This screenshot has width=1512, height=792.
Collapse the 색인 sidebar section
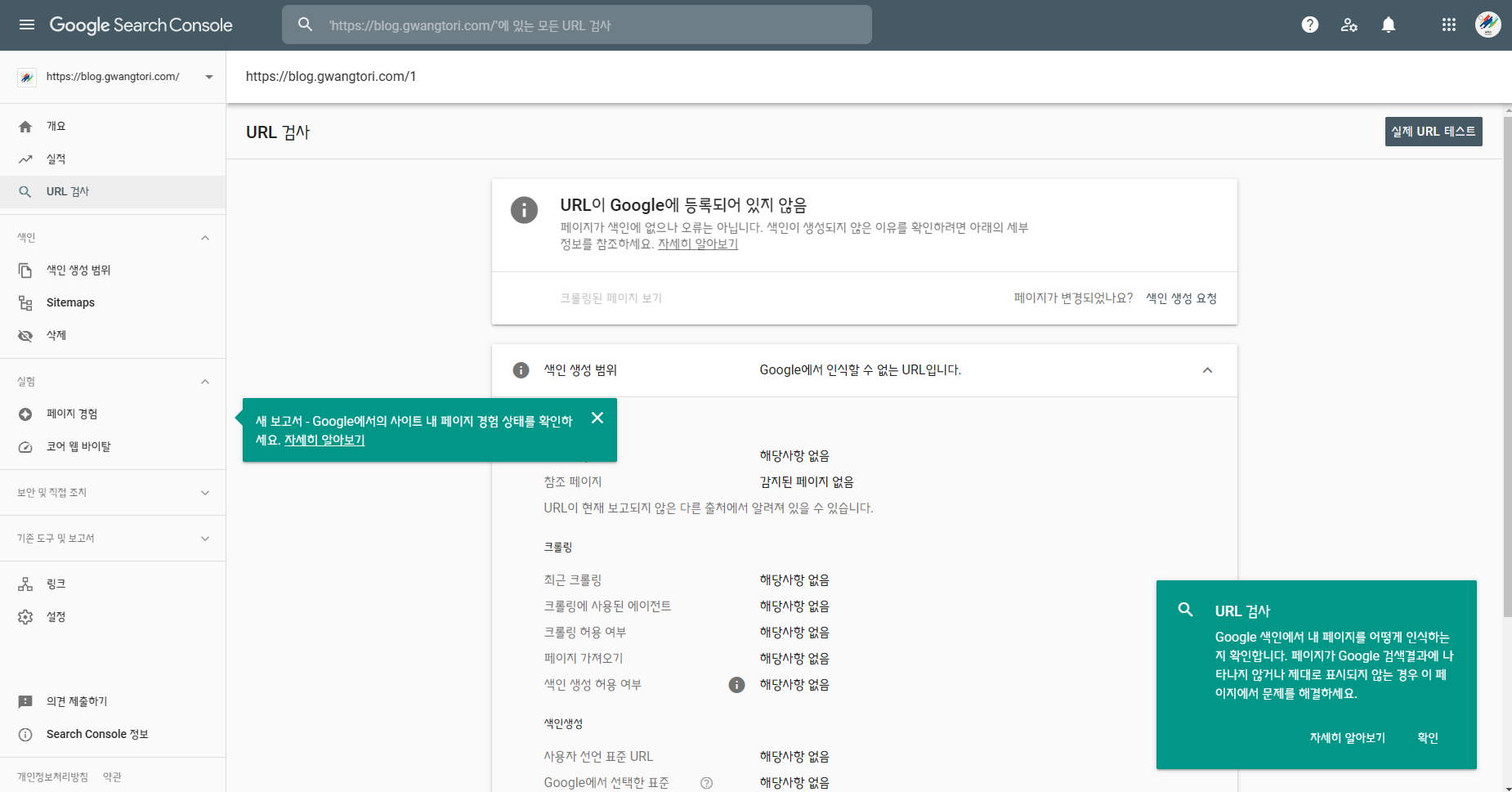(205, 238)
